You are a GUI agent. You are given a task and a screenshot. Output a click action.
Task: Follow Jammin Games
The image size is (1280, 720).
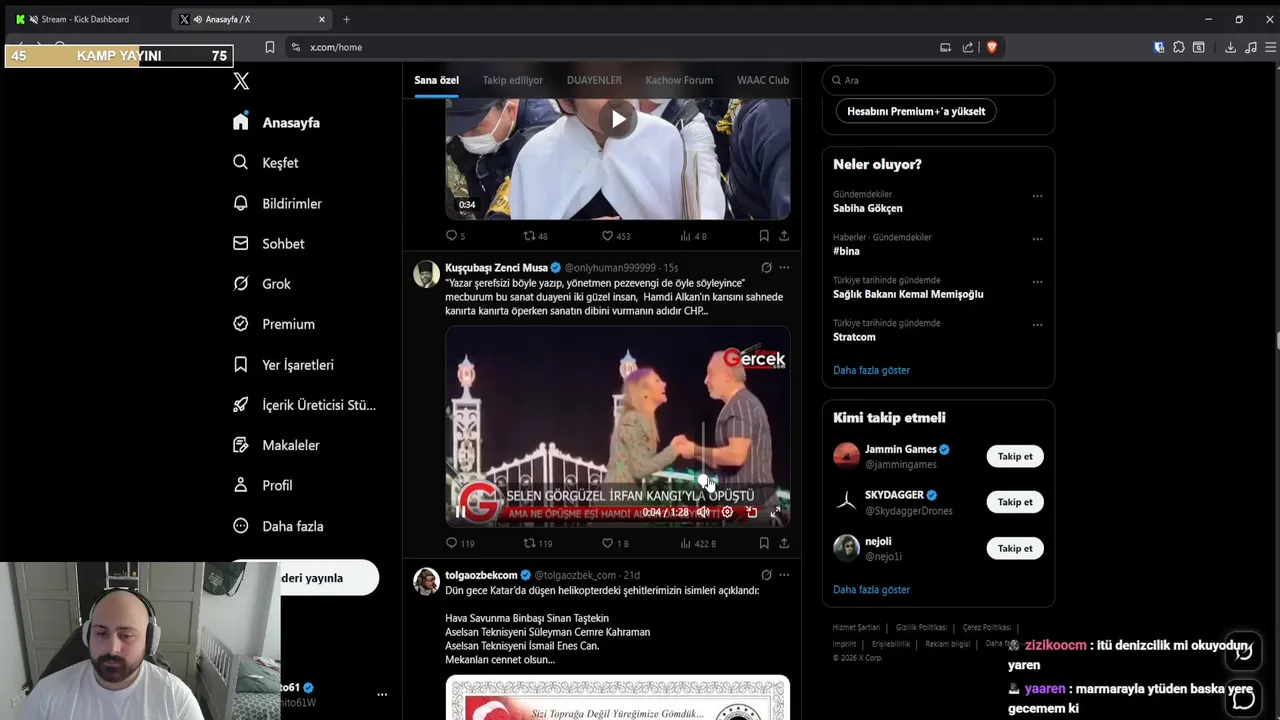pyautogui.click(x=1015, y=456)
